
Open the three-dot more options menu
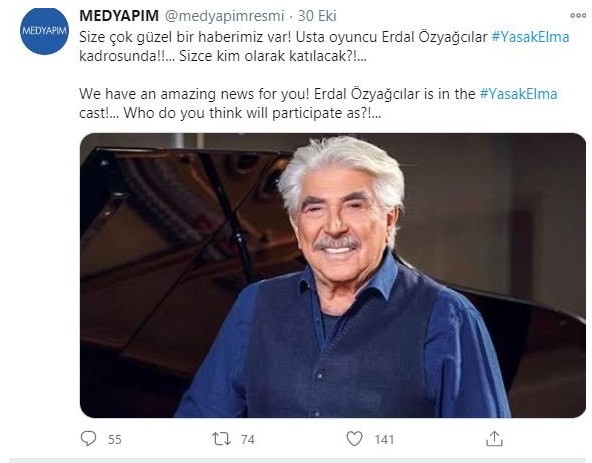coord(578,15)
